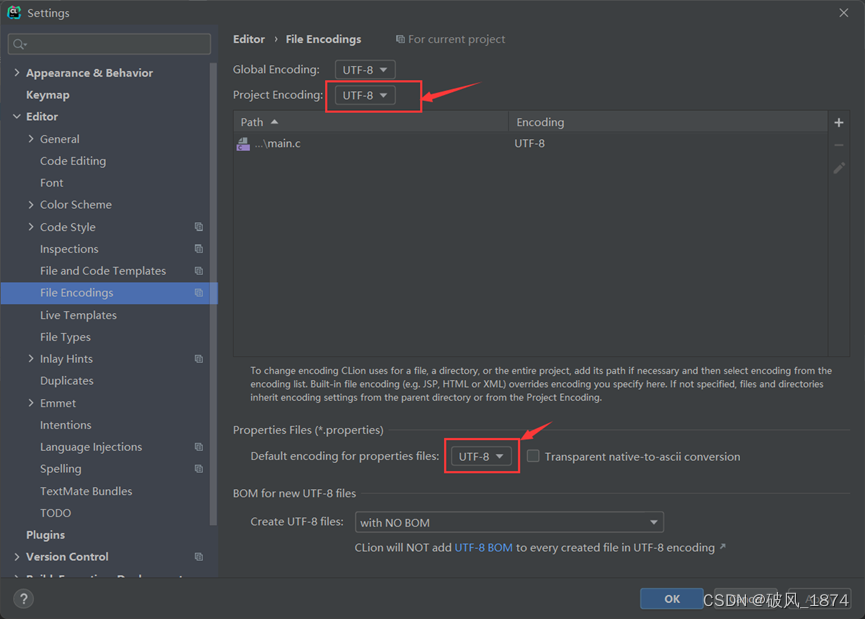The width and height of the screenshot is (865, 619).
Task: Click project-level icon beside File Encodings
Action: click(199, 293)
